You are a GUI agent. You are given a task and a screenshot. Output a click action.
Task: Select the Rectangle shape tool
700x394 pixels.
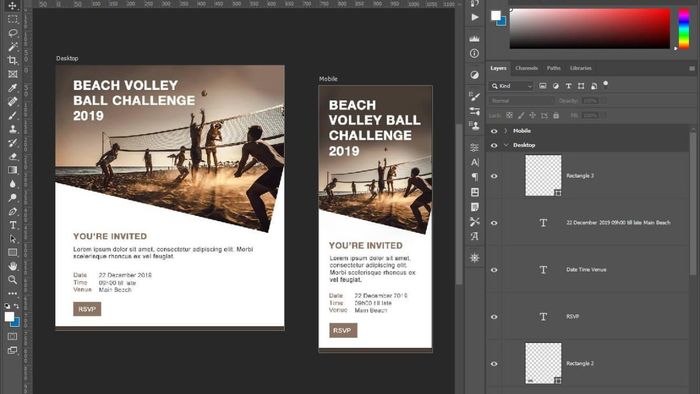point(12,253)
